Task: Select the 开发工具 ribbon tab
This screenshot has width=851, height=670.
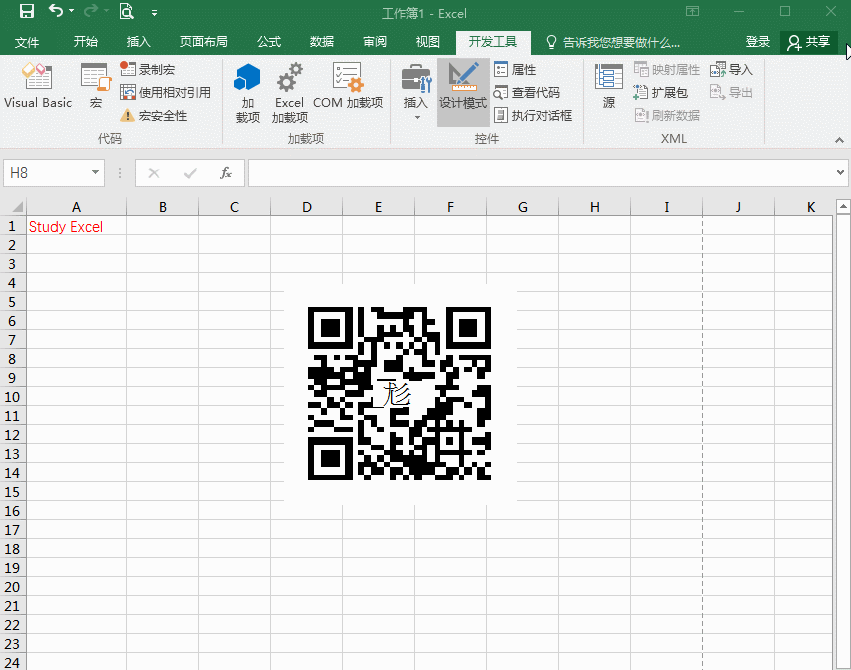Action: (x=493, y=42)
